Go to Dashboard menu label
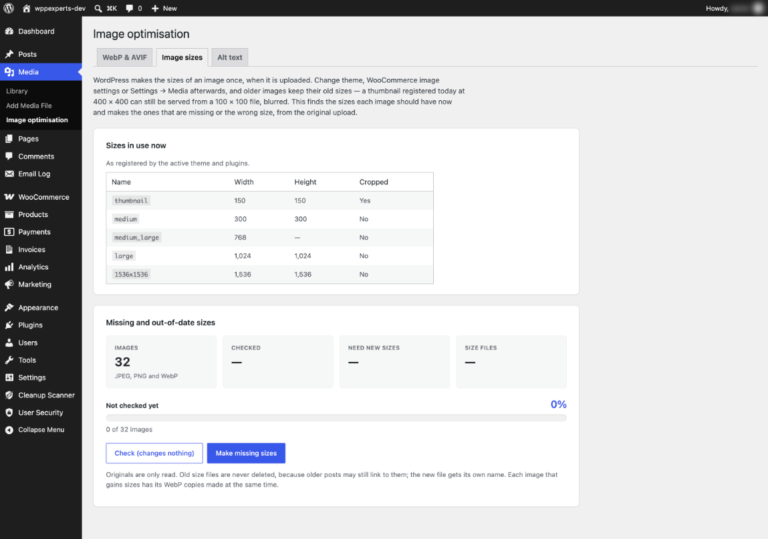 pos(36,31)
